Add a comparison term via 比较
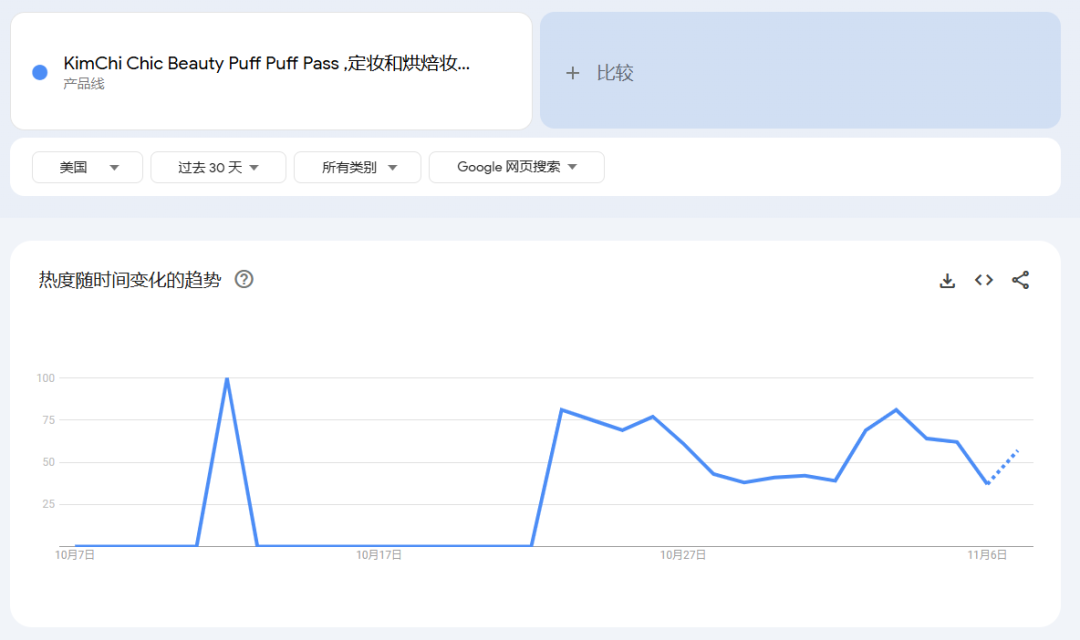Viewport: 1080px width, 640px height. click(800, 70)
